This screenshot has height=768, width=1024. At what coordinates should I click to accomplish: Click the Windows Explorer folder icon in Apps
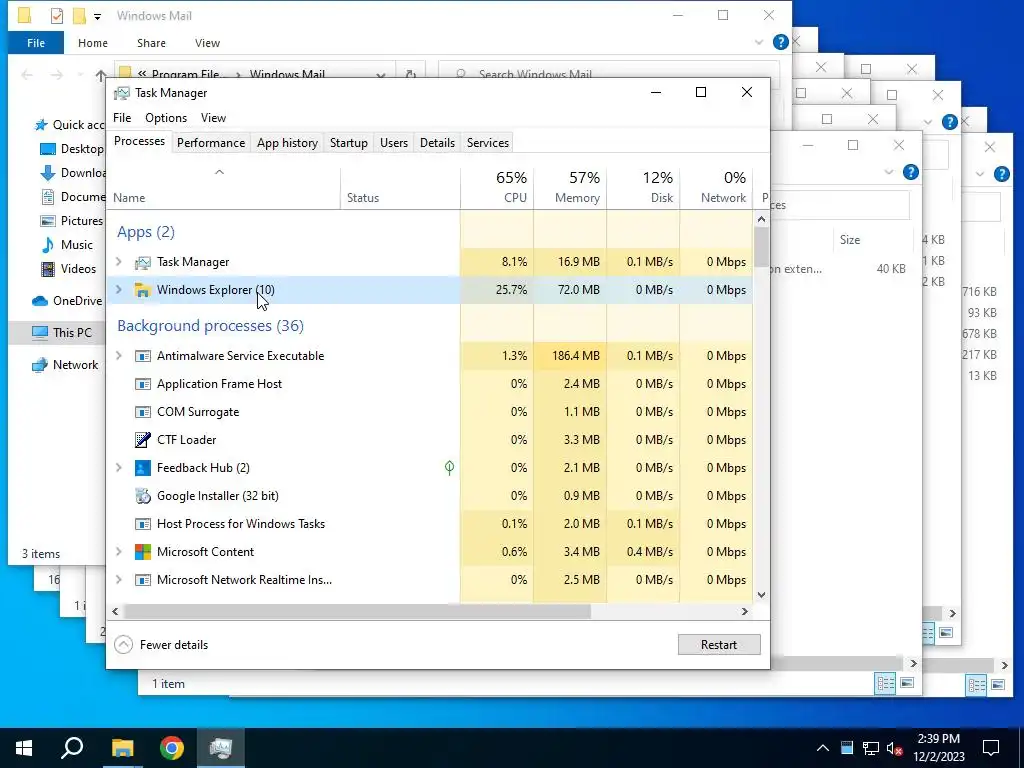coord(142,290)
